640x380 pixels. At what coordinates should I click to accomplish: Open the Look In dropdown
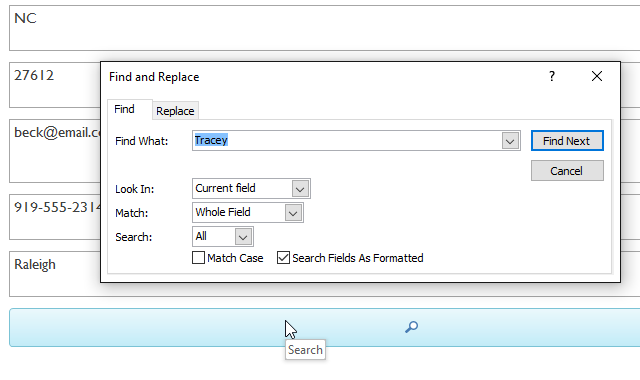[300, 189]
